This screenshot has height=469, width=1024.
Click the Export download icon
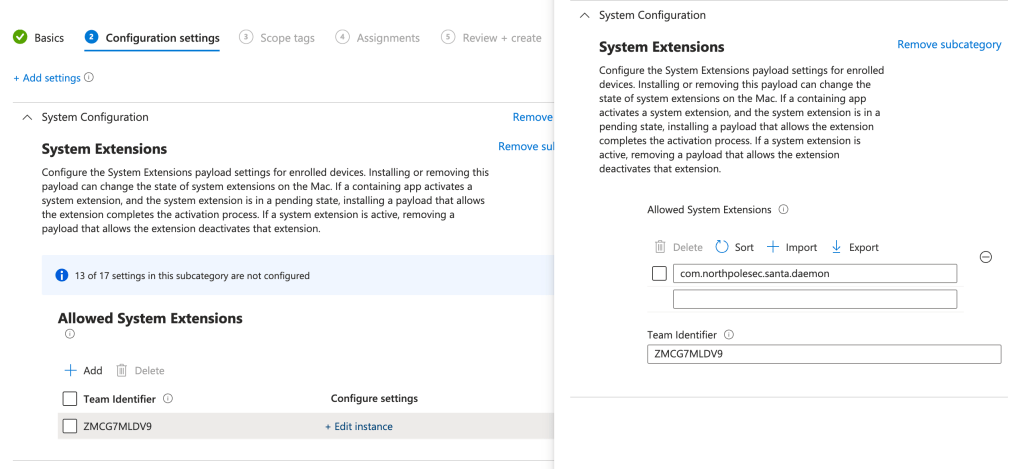pos(837,247)
